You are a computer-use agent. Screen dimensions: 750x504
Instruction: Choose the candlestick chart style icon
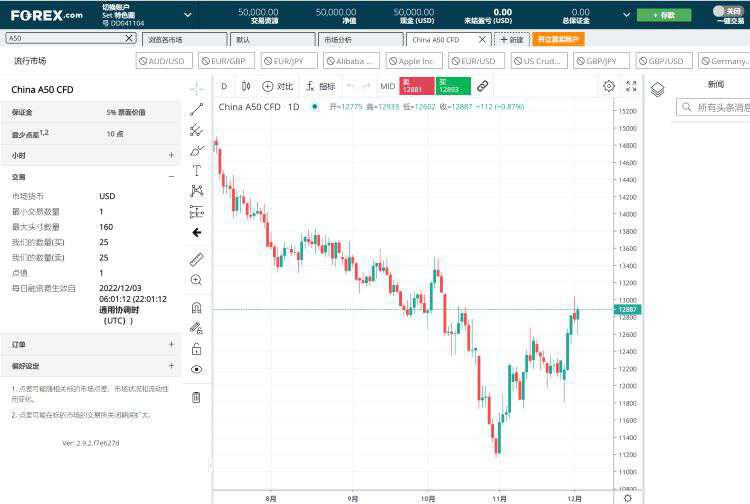click(246, 86)
